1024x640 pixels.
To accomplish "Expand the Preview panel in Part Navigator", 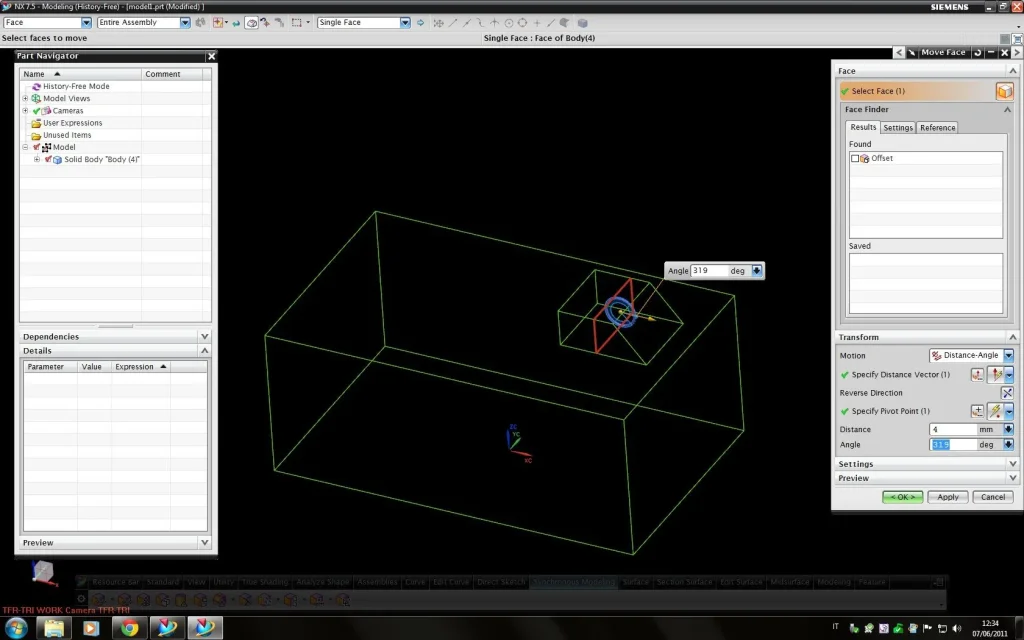I will 204,543.
